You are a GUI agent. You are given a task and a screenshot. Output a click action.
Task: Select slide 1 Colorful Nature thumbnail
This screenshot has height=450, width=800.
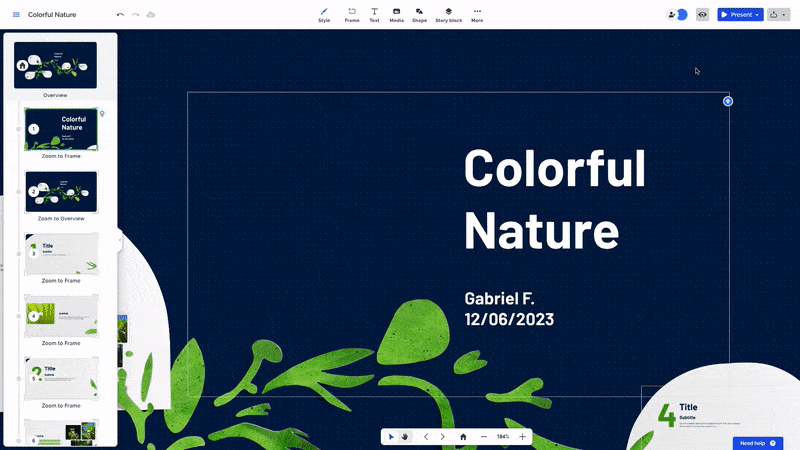(x=61, y=129)
